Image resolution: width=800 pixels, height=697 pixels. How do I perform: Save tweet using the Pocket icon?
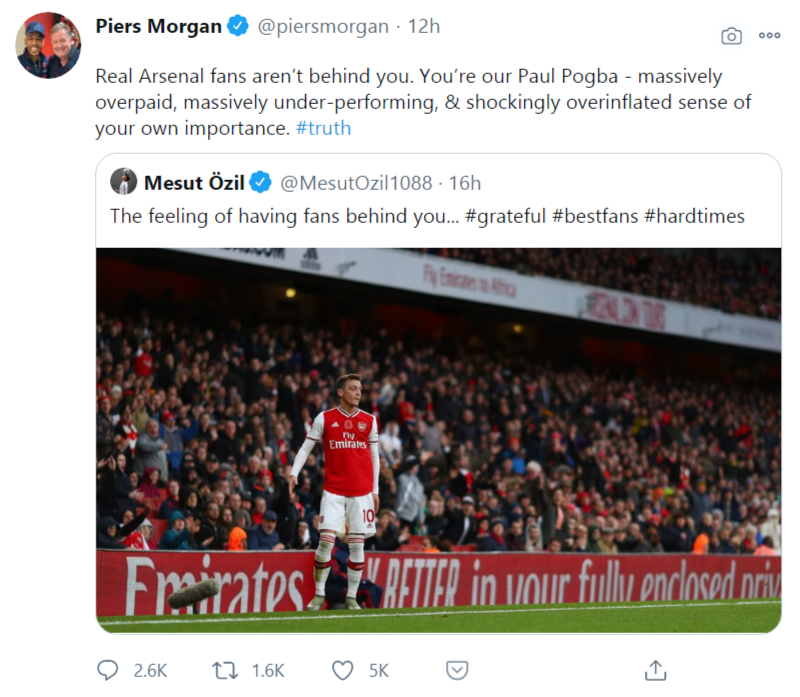point(456,669)
